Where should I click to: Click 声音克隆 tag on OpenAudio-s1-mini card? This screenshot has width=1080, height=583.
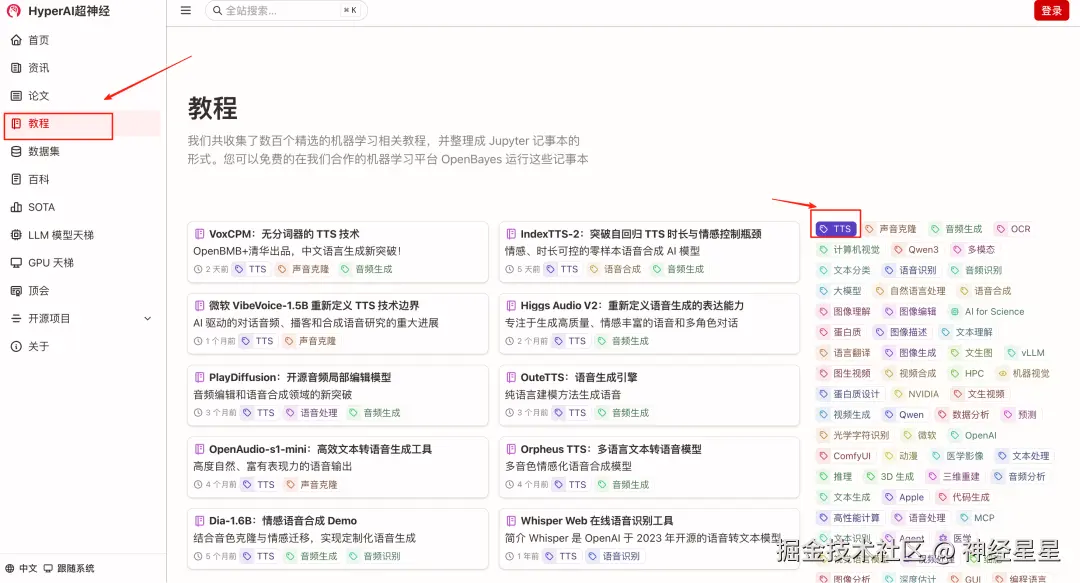(311, 484)
